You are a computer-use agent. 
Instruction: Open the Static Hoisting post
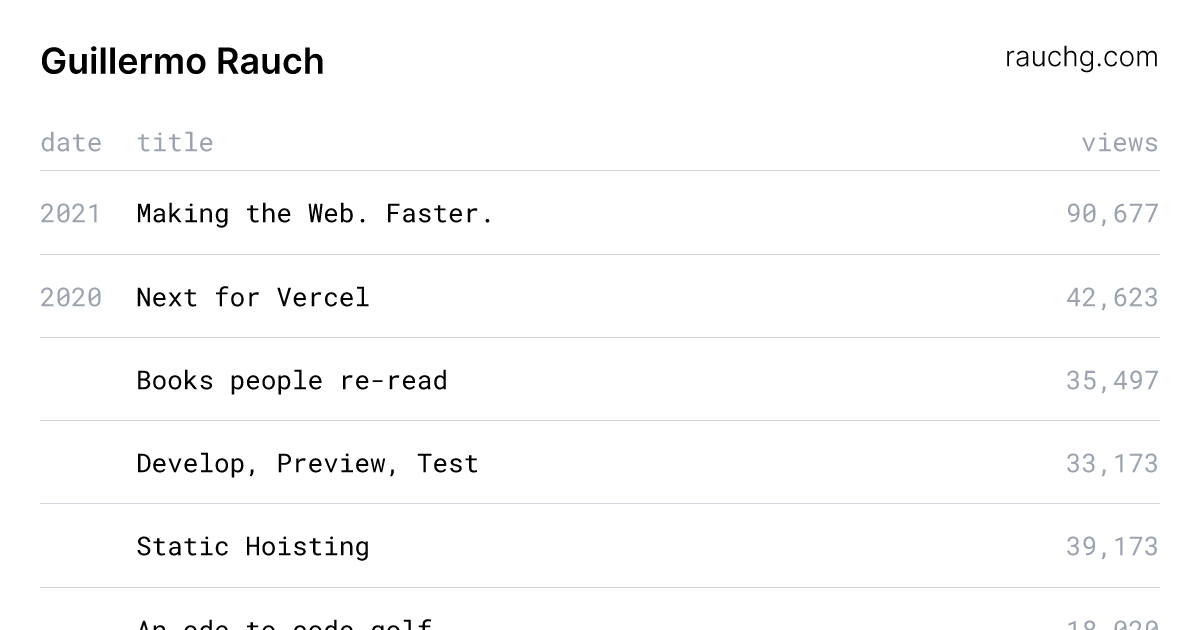(x=253, y=546)
